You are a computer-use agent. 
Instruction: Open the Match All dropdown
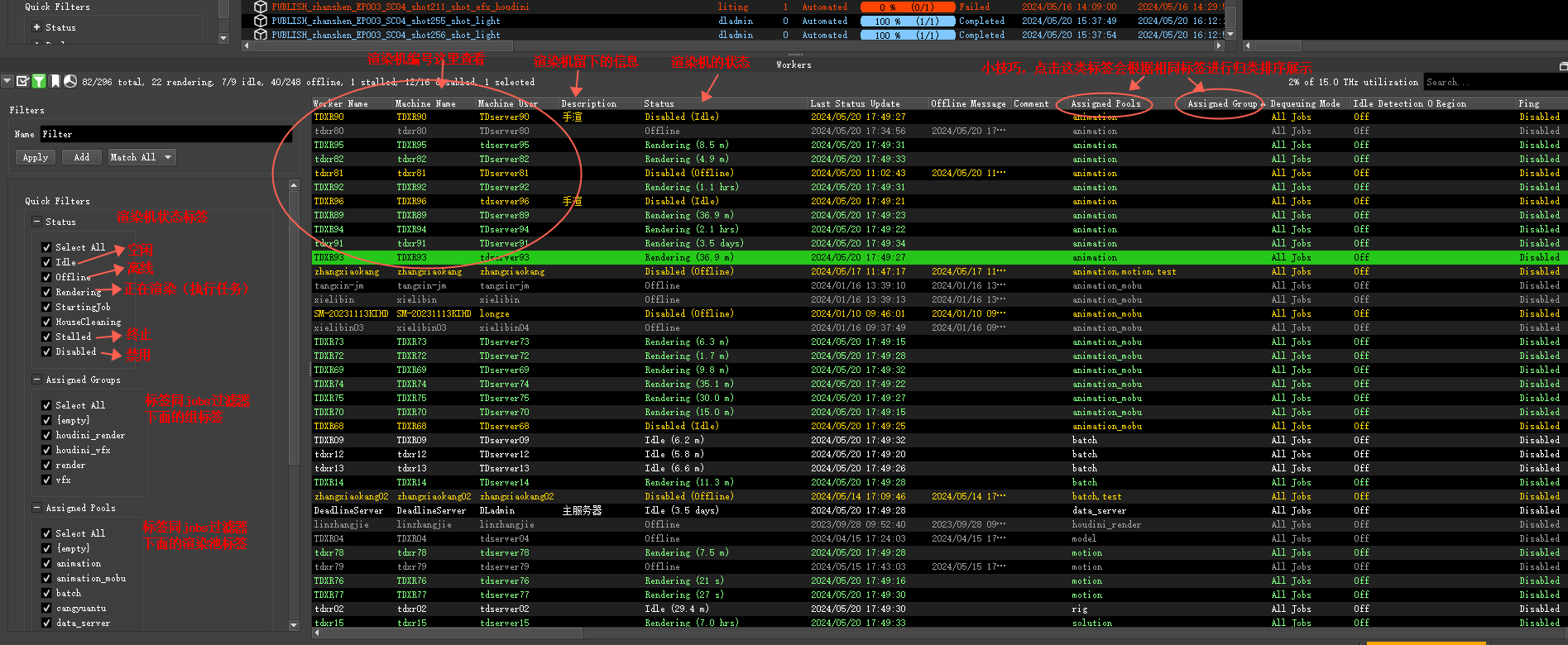[x=141, y=157]
